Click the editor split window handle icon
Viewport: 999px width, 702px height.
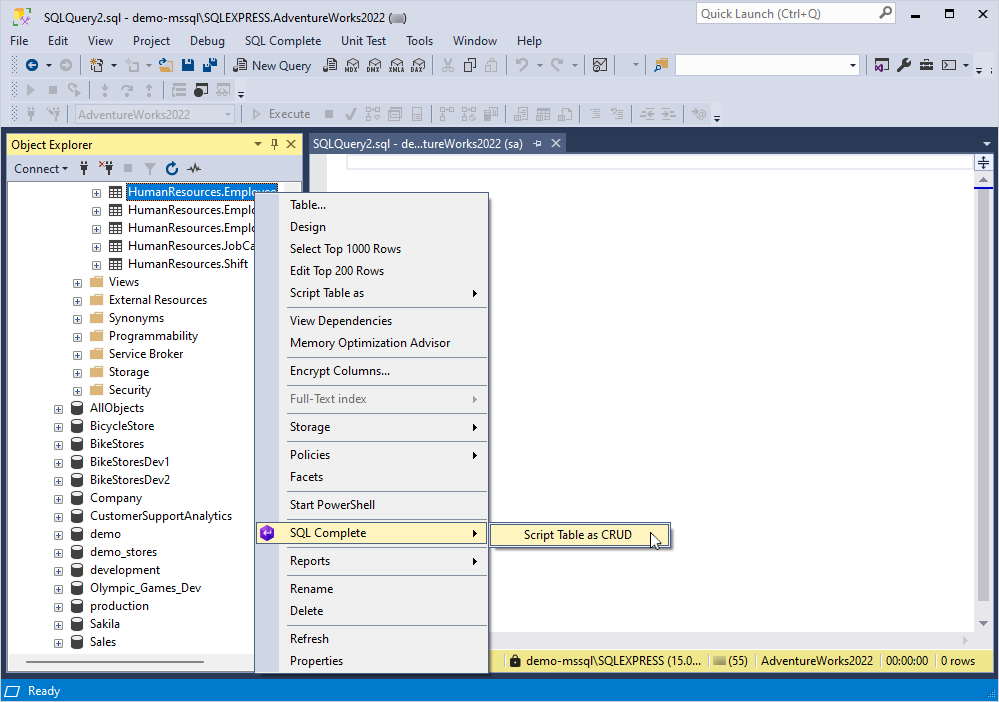(983, 162)
